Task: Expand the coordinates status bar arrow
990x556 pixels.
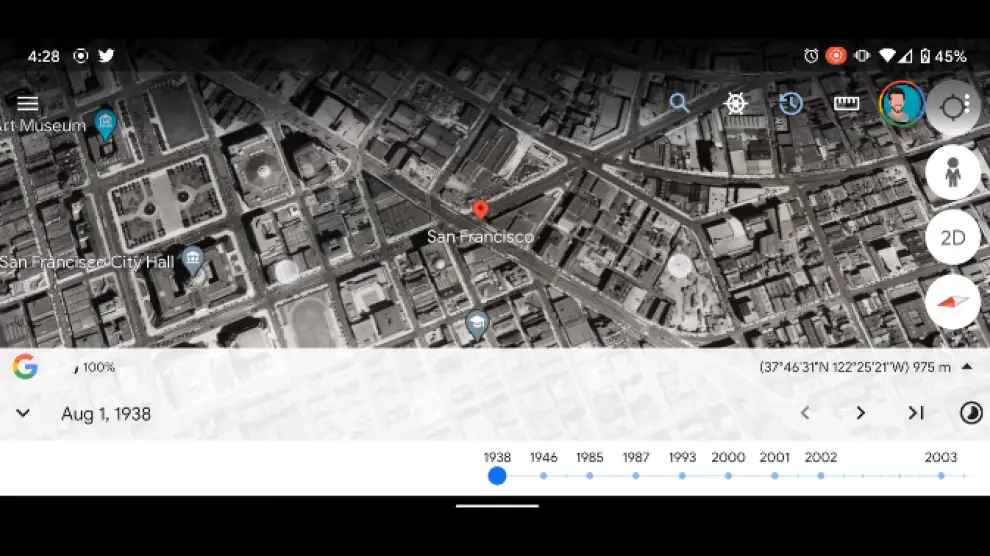Action: (x=967, y=367)
